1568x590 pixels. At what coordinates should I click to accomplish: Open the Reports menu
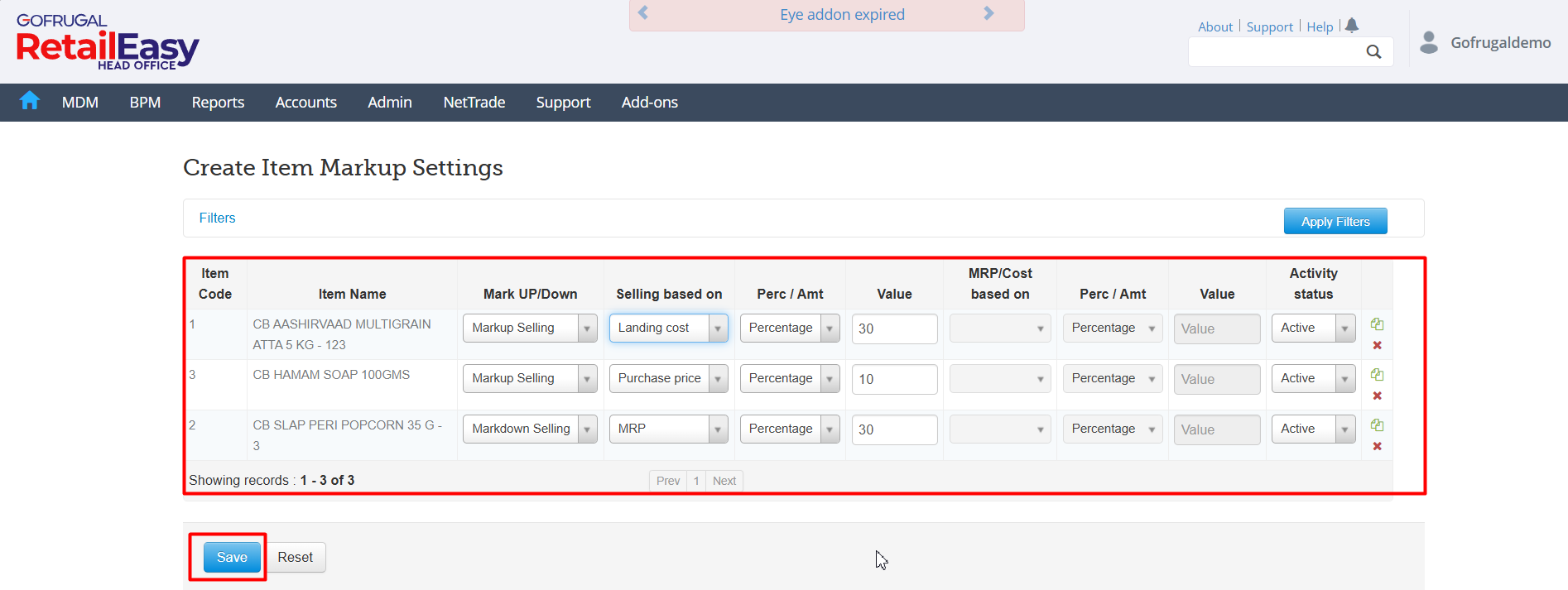218,103
